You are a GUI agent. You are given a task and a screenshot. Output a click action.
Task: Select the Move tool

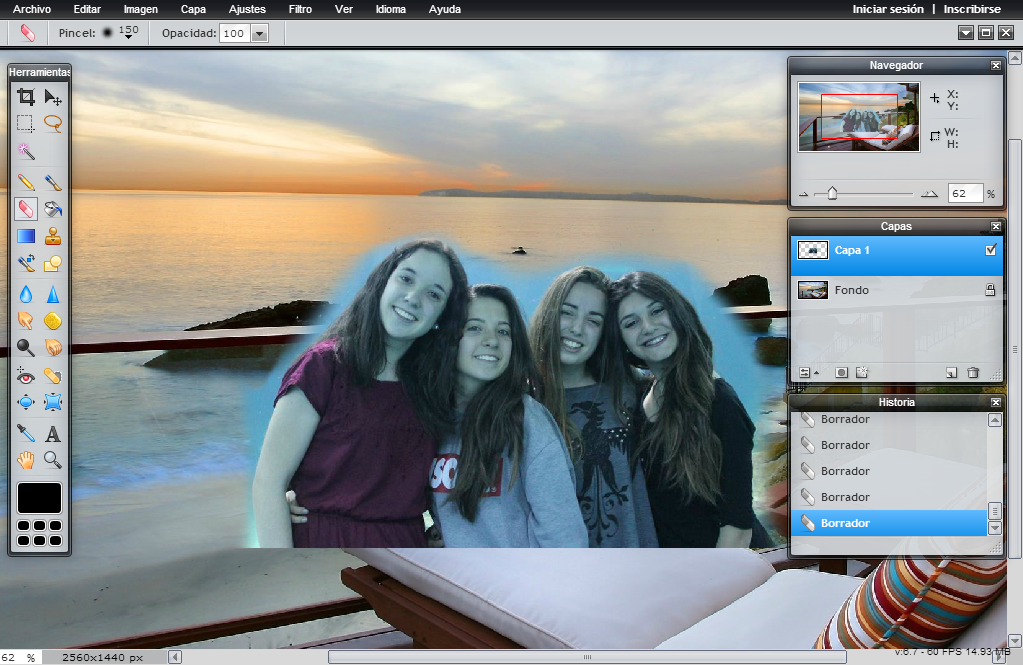[53, 97]
